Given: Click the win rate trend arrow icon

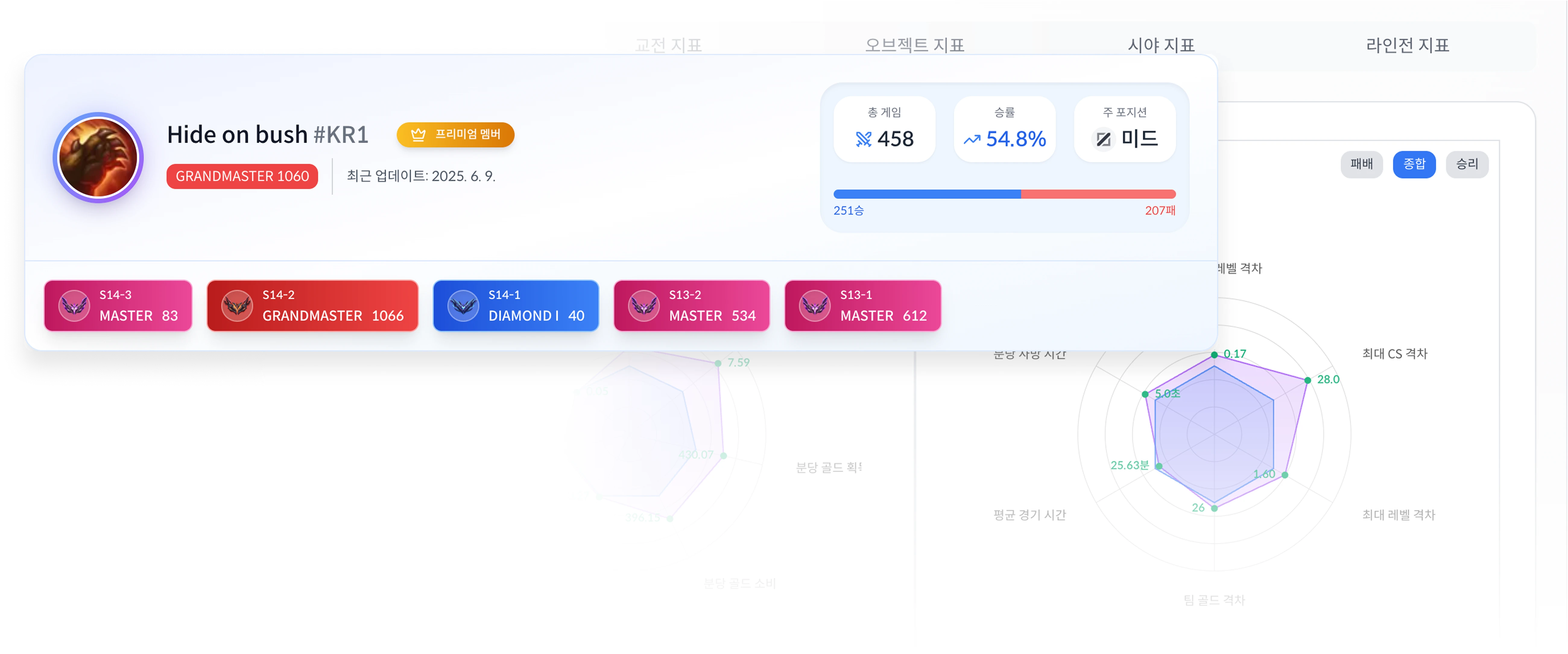Looking at the screenshot, I should [x=972, y=139].
